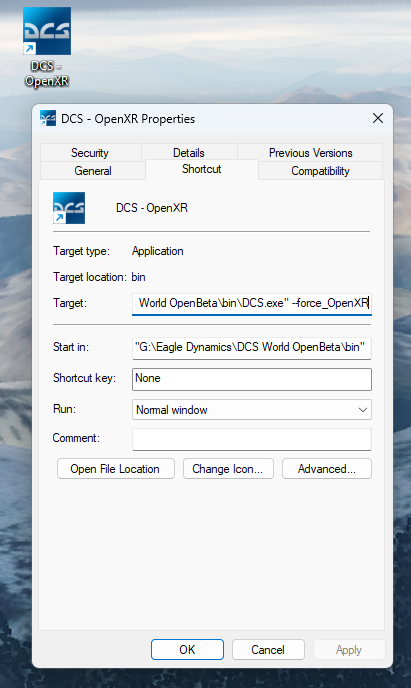This screenshot has height=688, width=411.
Task: Open the Previous Versions tab
Action: 311,153
